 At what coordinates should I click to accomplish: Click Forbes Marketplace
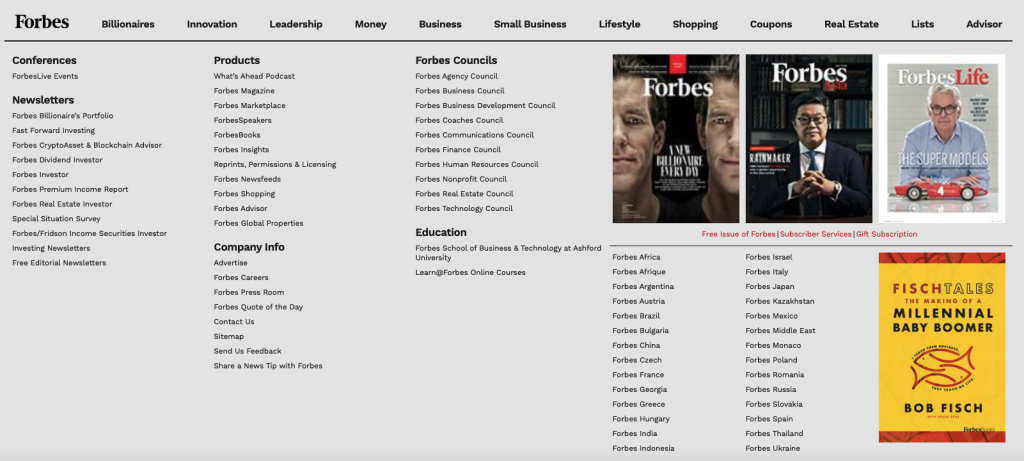(x=249, y=106)
